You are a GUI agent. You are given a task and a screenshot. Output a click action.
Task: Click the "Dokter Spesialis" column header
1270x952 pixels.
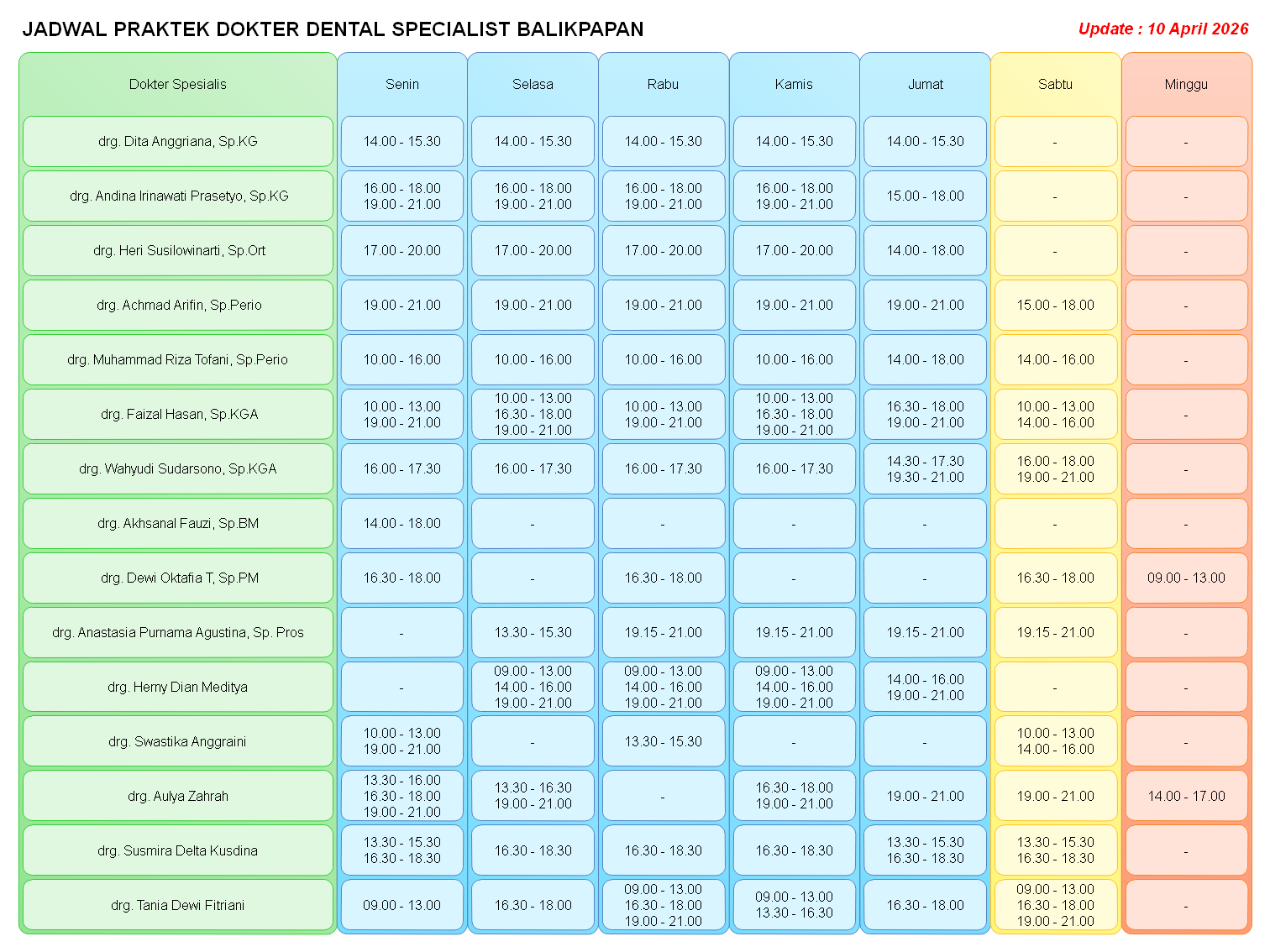[177, 84]
